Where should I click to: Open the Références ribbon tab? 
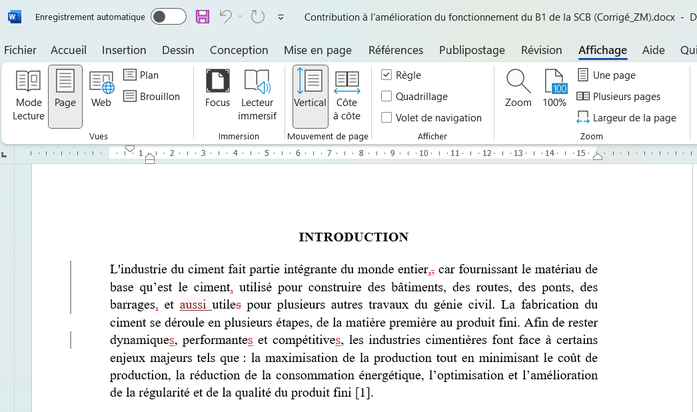402,50
